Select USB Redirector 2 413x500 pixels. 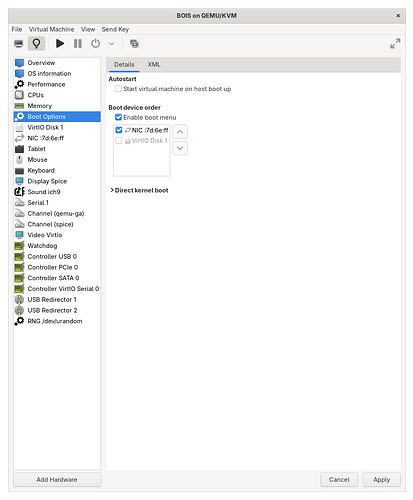point(57,310)
